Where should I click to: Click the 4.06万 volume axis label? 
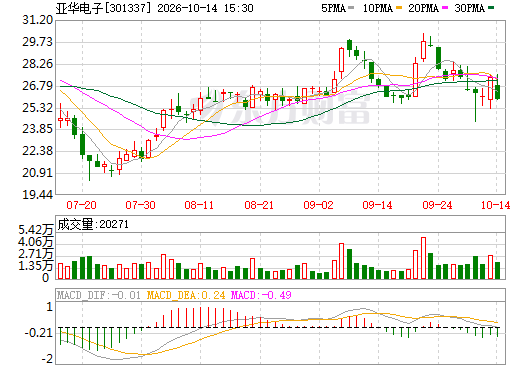coord(36,242)
